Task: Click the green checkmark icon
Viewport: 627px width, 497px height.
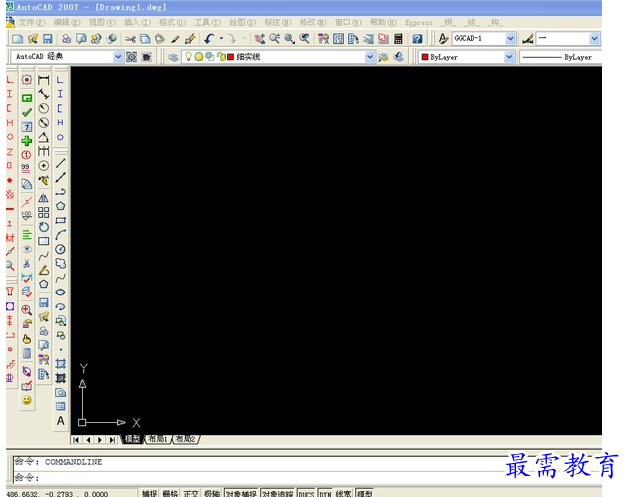Action: 27,112
